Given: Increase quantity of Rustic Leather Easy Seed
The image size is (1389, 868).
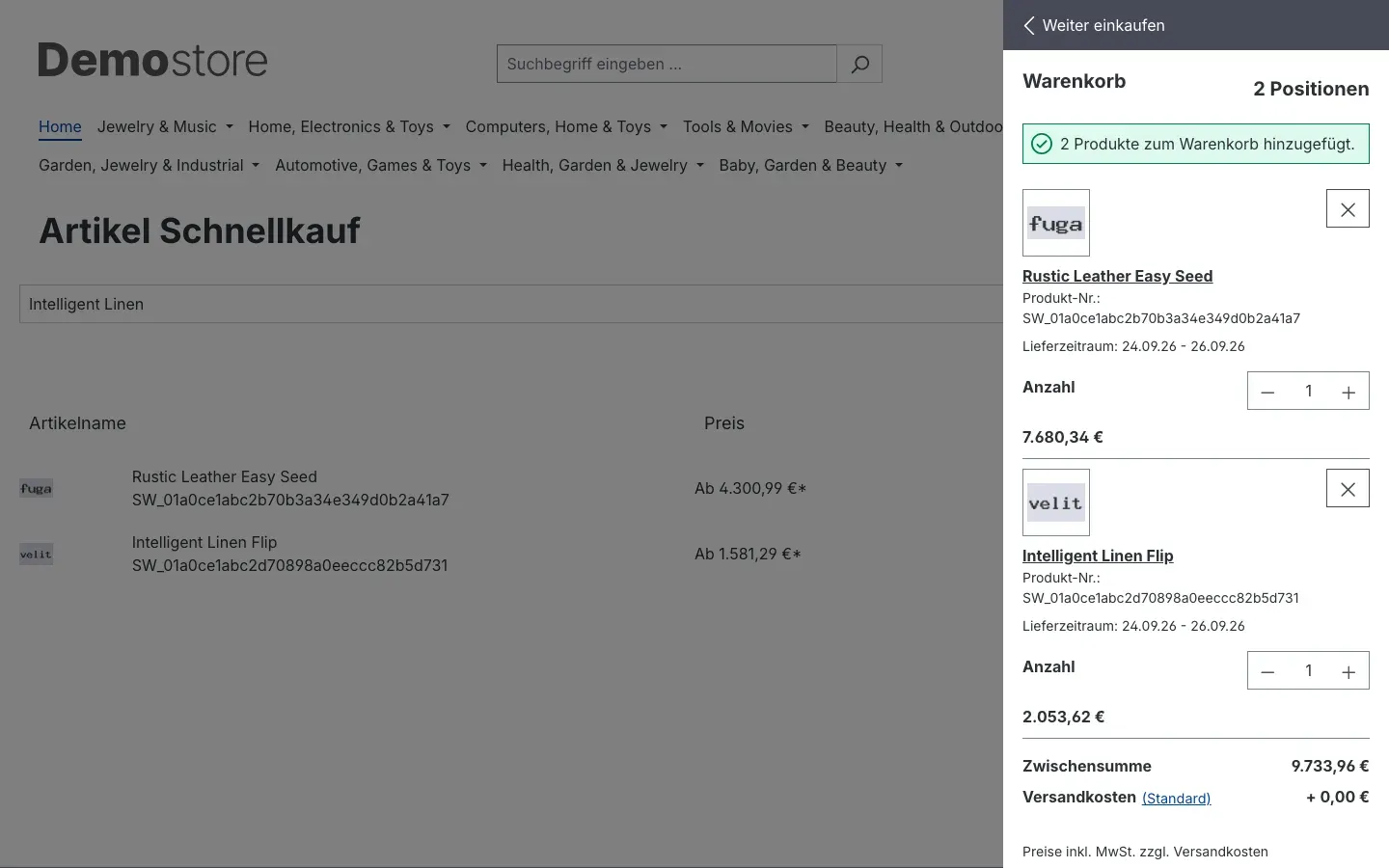Looking at the screenshot, I should click(x=1348, y=392).
